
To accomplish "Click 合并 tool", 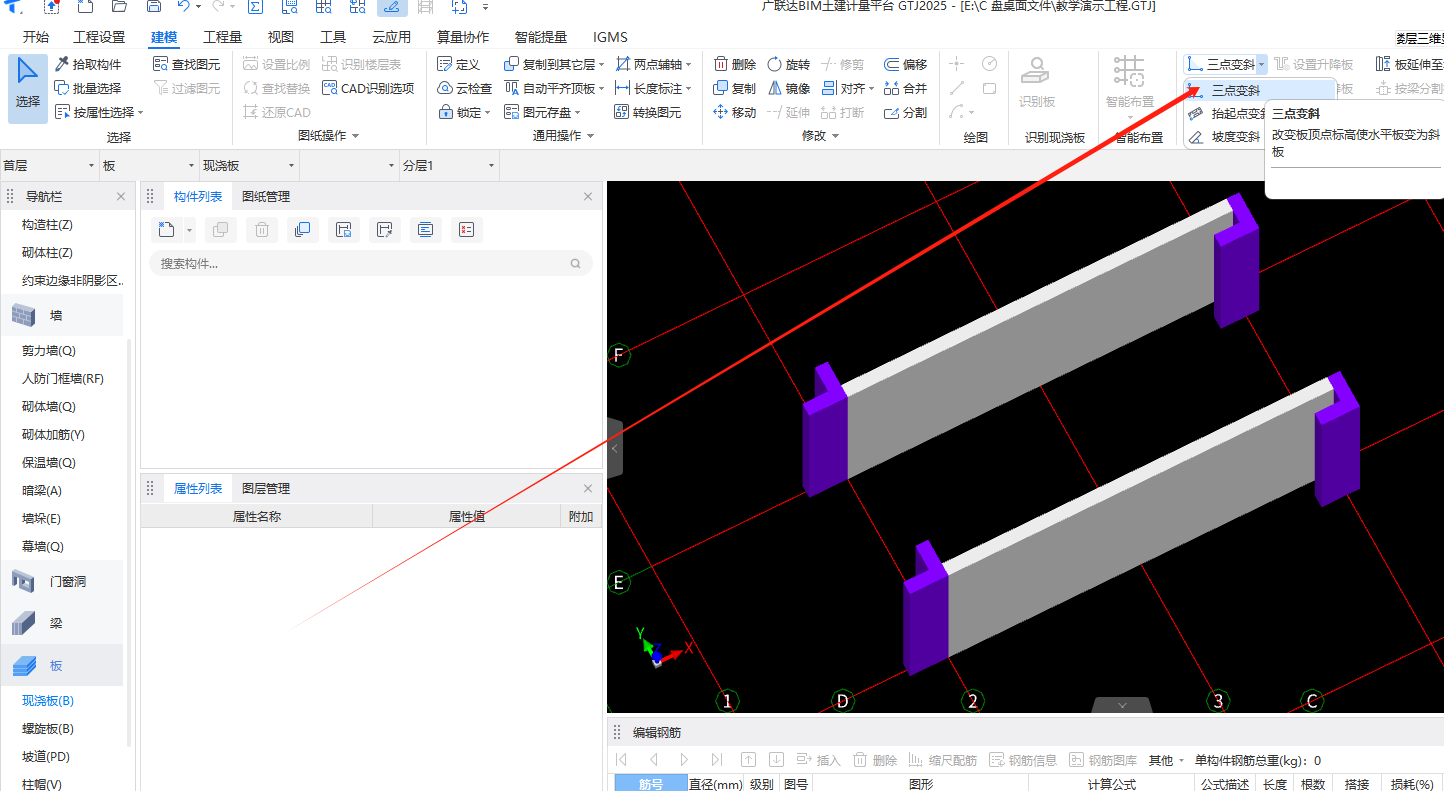I will [x=906, y=88].
